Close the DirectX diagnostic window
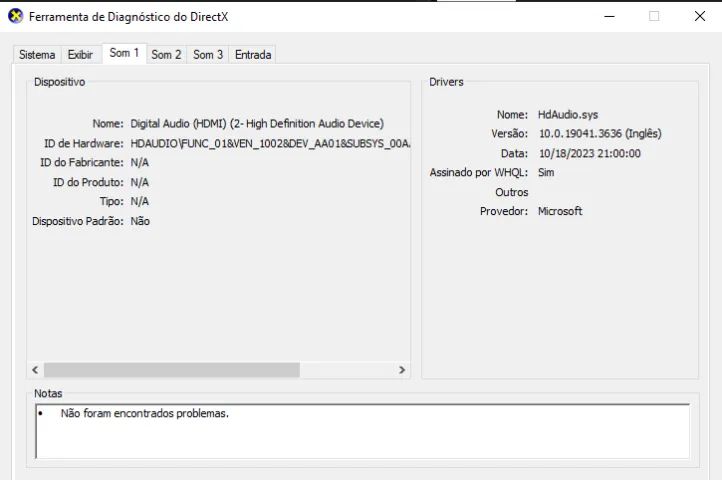Screen dimensions: 722x480 [699, 16]
